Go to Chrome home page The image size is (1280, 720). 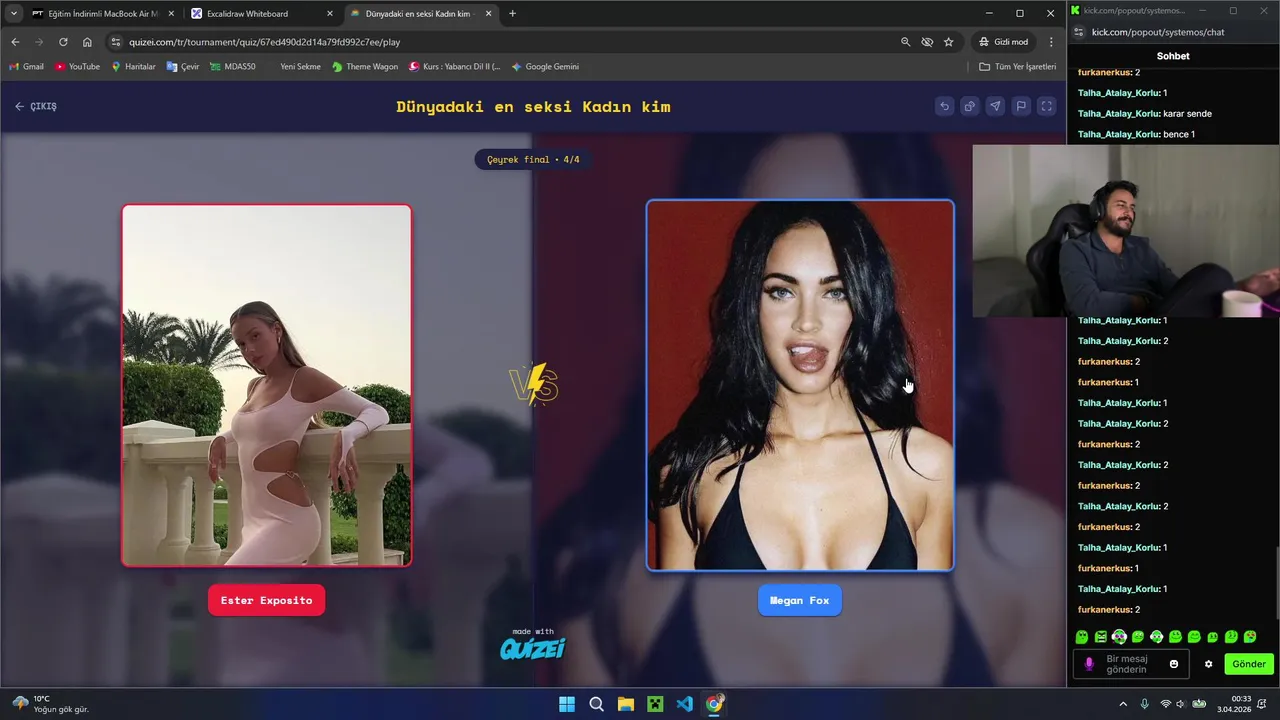87,42
